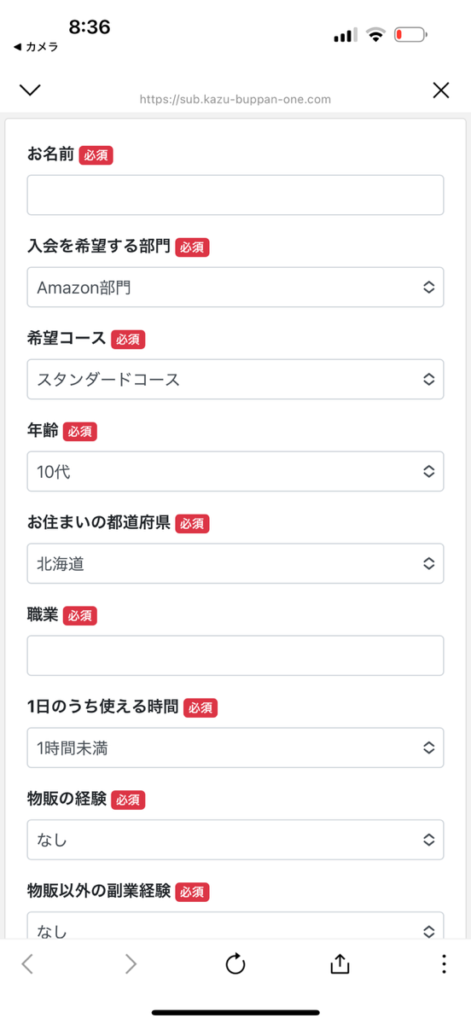Focus the 職業 text field
Viewport: 471px width, 1024px height.
click(235, 655)
